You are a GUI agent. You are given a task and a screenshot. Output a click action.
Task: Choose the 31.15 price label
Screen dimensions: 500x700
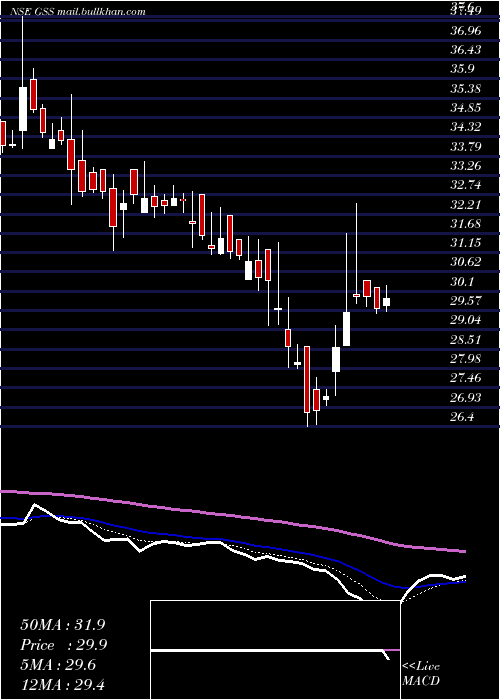[466, 243]
